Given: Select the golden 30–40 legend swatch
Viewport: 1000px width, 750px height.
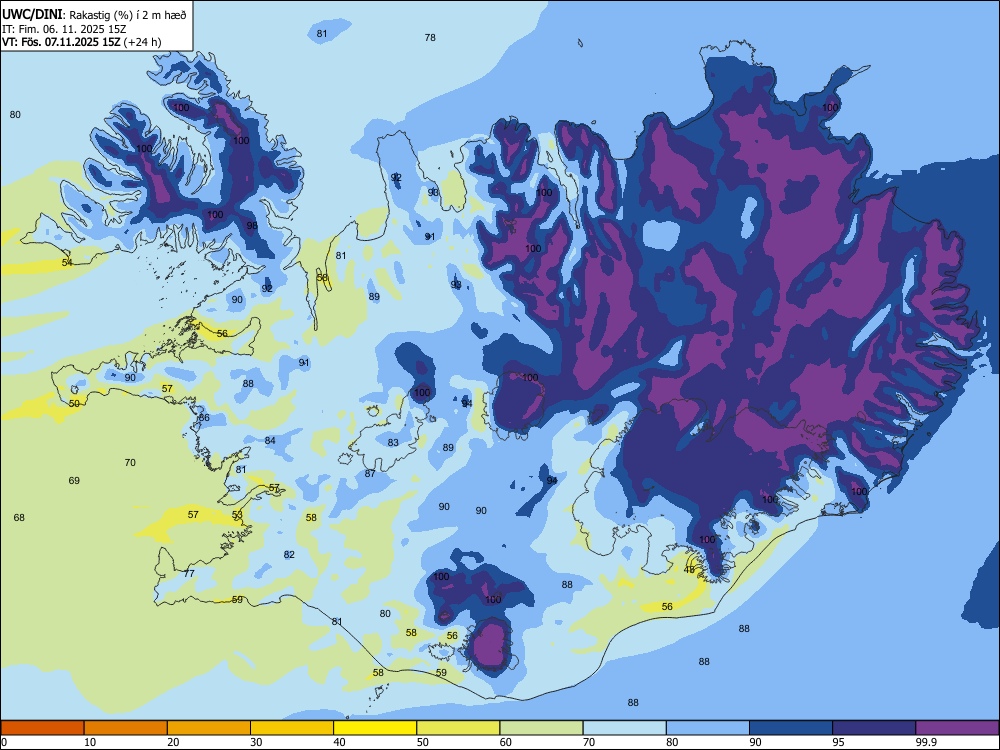Looking at the screenshot, I should (292, 728).
